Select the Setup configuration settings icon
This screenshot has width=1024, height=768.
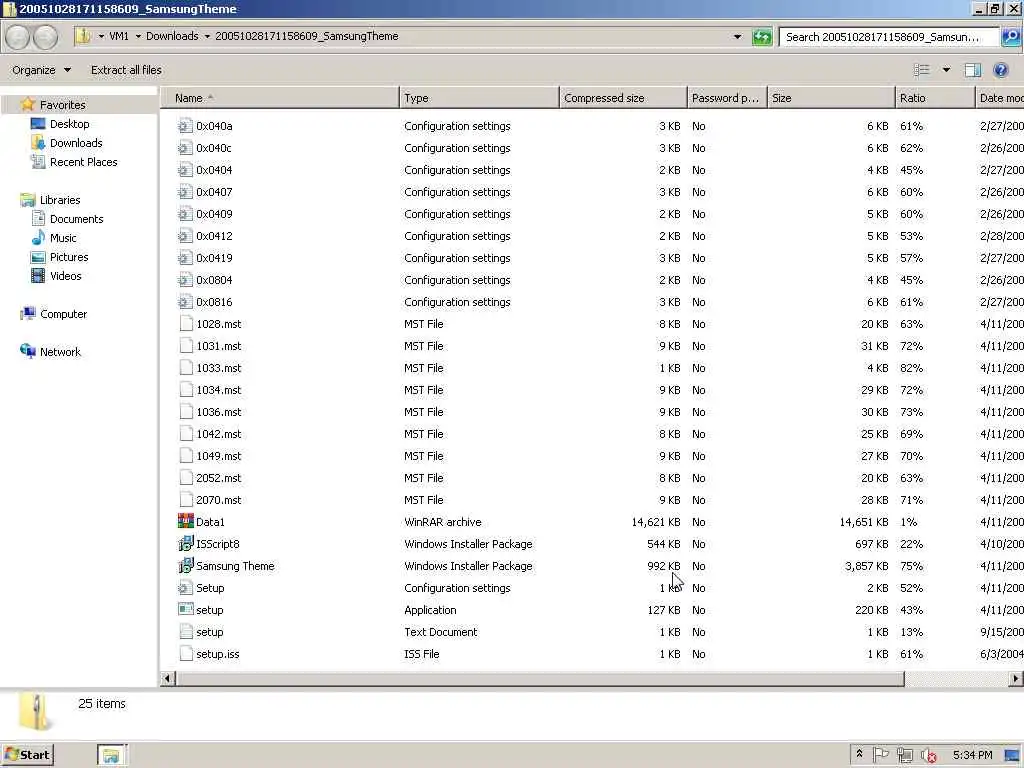(x=185, y=588)
